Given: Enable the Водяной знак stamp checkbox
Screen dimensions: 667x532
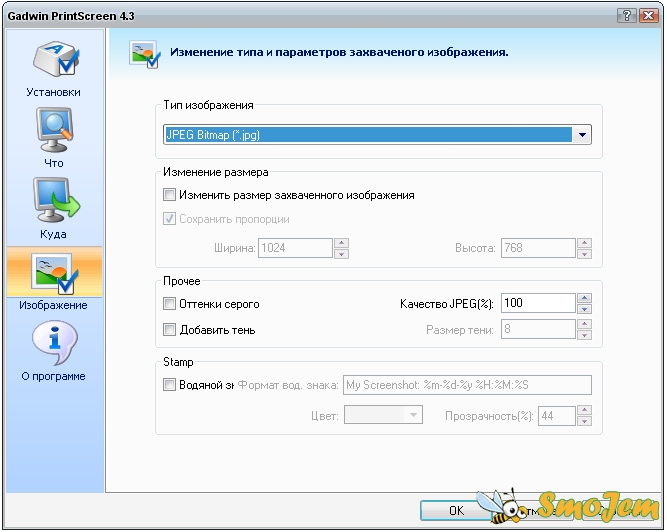Looking at the screenshot, I should pos(169,385).
